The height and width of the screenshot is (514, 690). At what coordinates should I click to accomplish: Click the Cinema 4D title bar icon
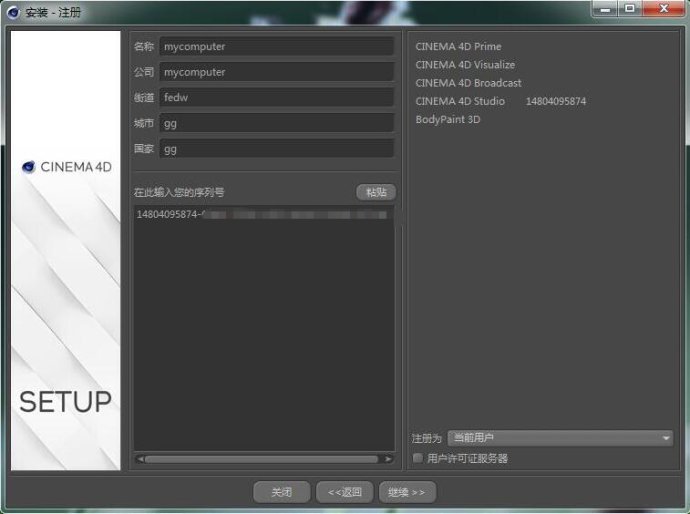coord(14,12)
